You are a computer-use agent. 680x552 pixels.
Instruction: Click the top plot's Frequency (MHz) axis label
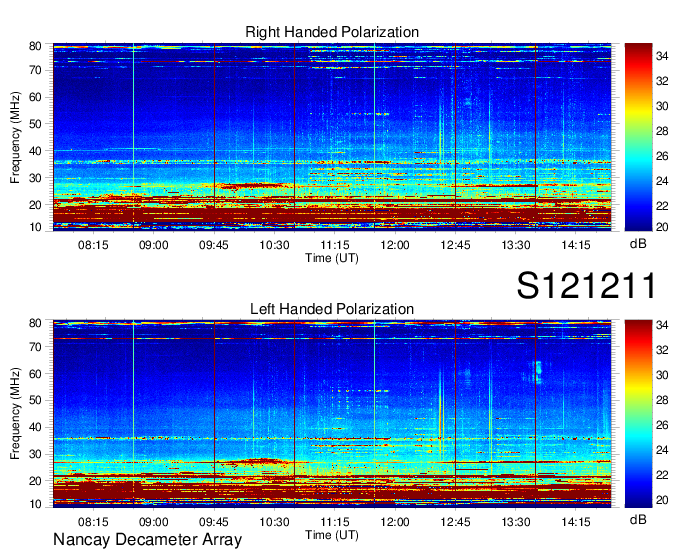click(x=15, y=137)
